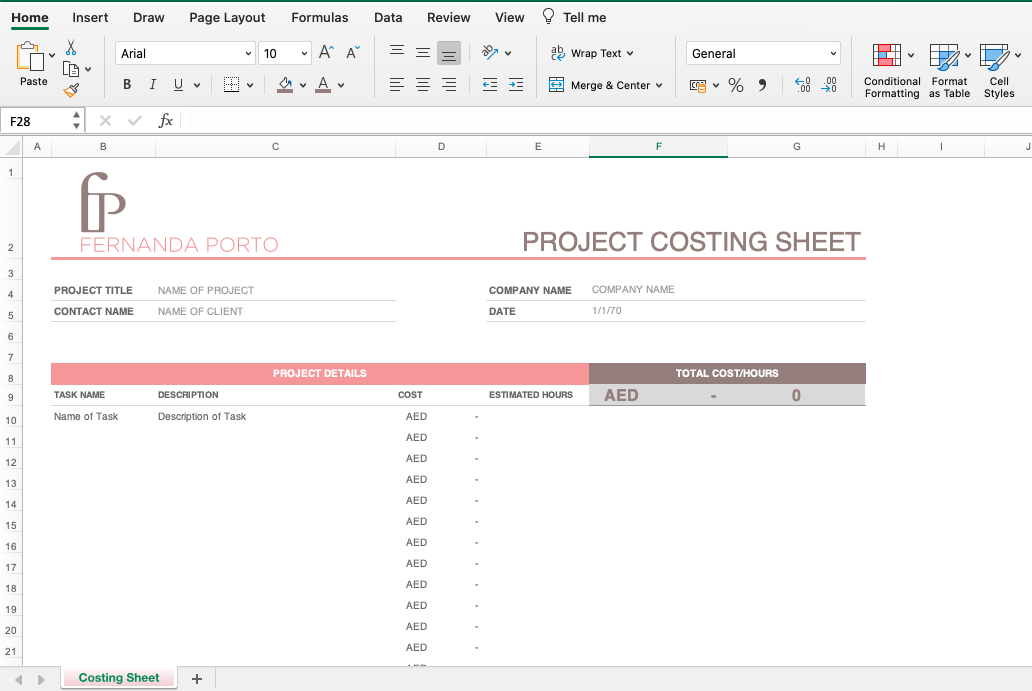1032x691 pixels.
Task: Switch to the Data tab
Action: pos(388,18)
